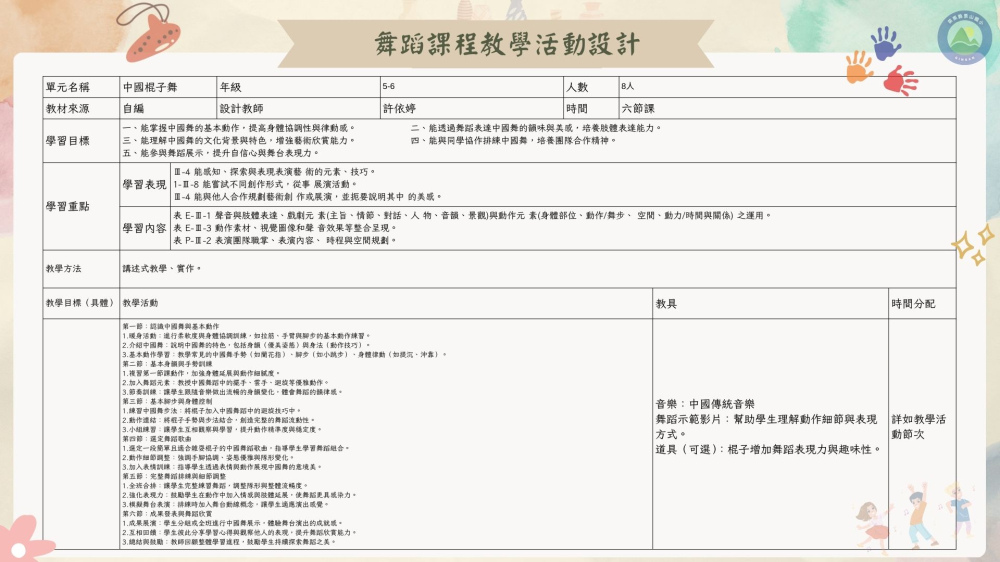Image resolution: width=1000 pixels, height=562 pixels.
Task: Click line 2.動作連結
Action: (219, 420)
